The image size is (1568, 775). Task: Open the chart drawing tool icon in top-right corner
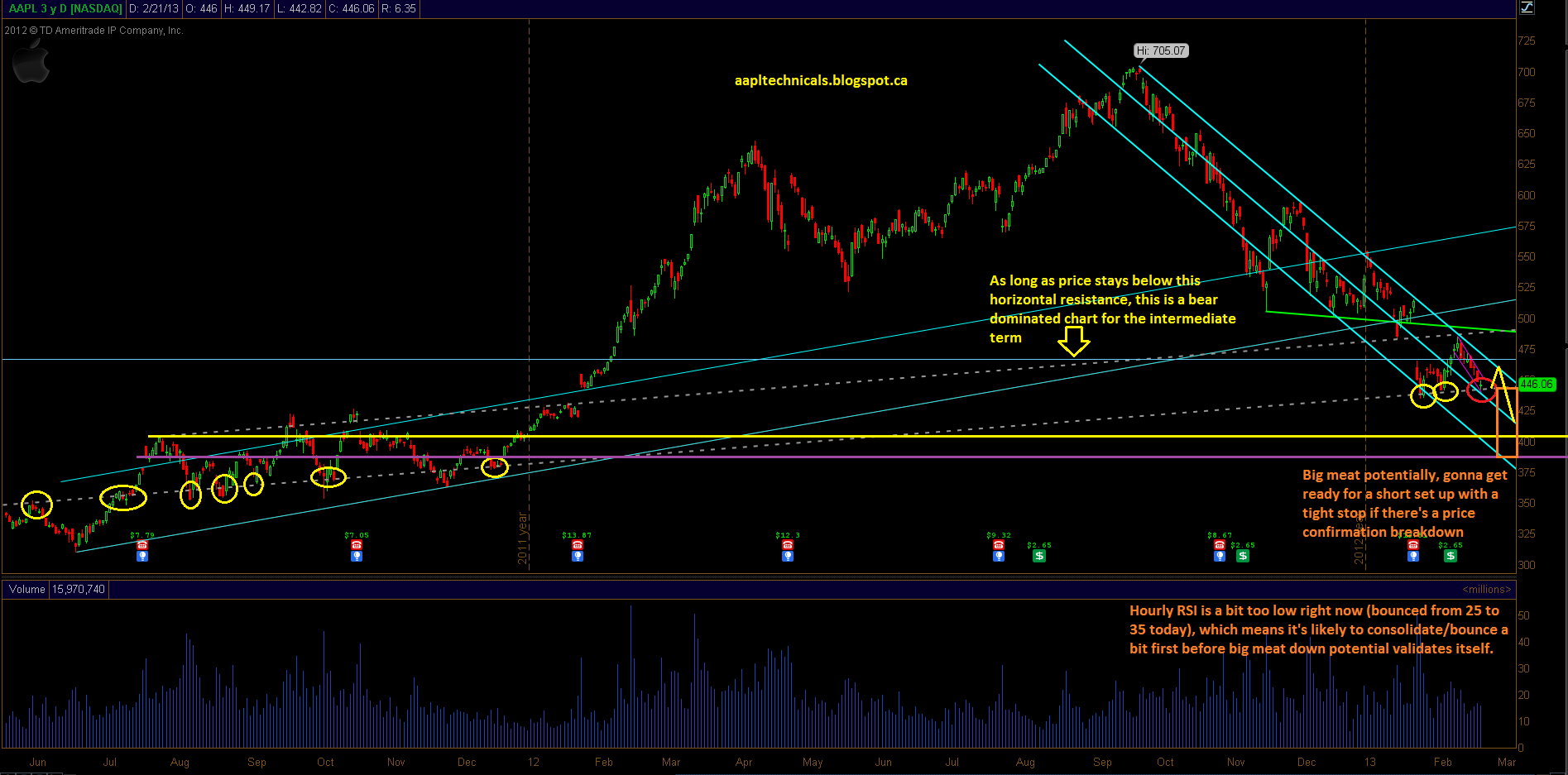[x=1527, y=7]
